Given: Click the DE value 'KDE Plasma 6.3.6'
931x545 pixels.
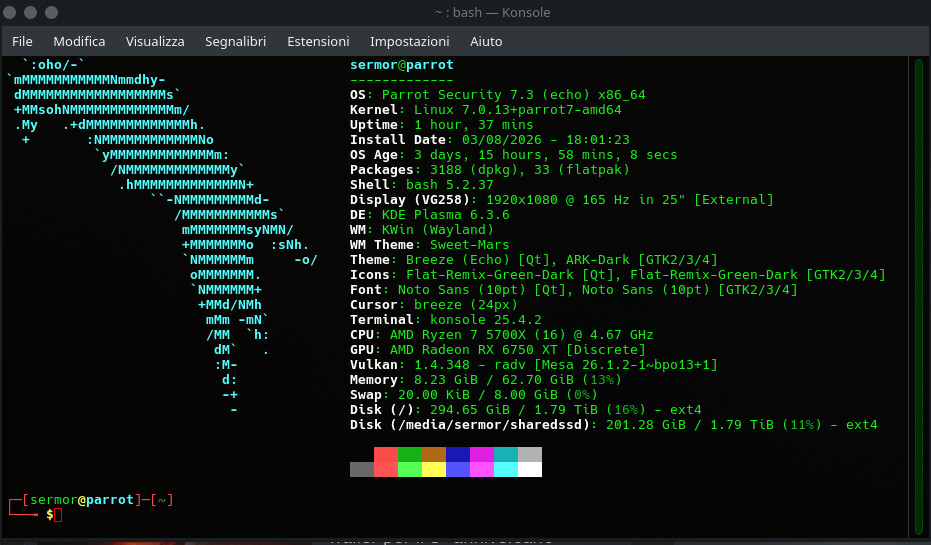Looking at the screenshot, I should pyautogui.click(x=445, y=215).
